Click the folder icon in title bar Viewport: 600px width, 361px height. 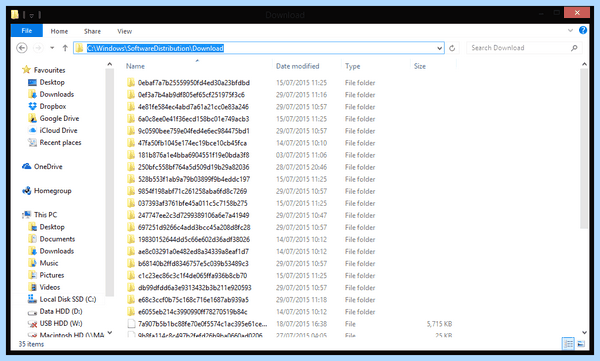(x=15, y=15)
